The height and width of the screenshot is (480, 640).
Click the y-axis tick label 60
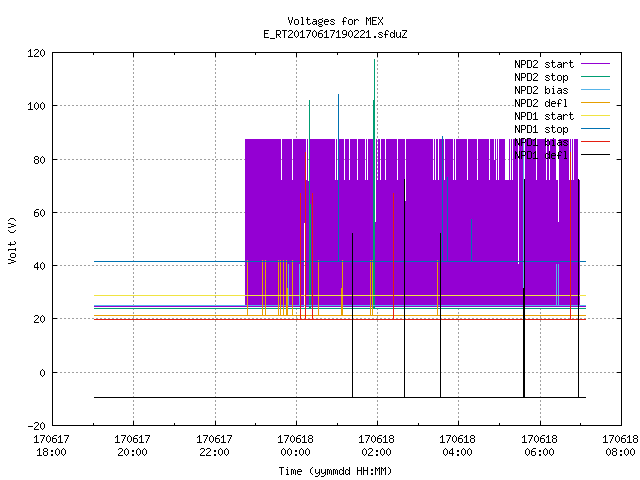tap(39, 213)
